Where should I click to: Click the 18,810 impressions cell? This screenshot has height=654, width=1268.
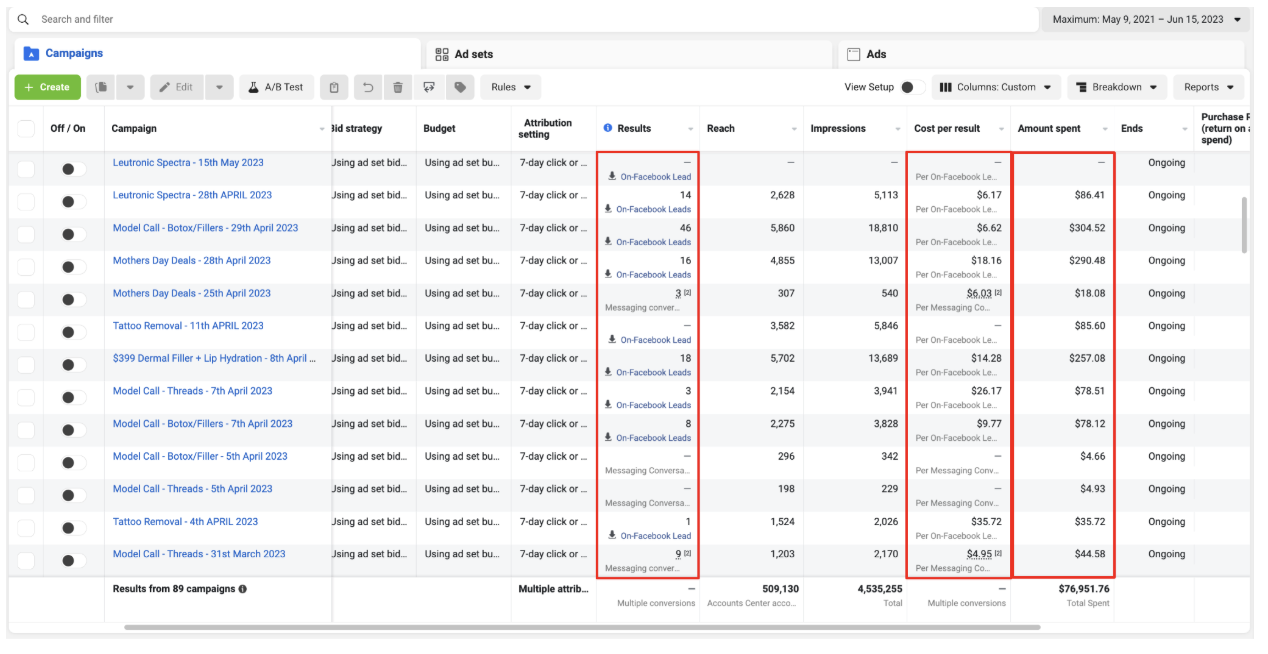(883, 228)
